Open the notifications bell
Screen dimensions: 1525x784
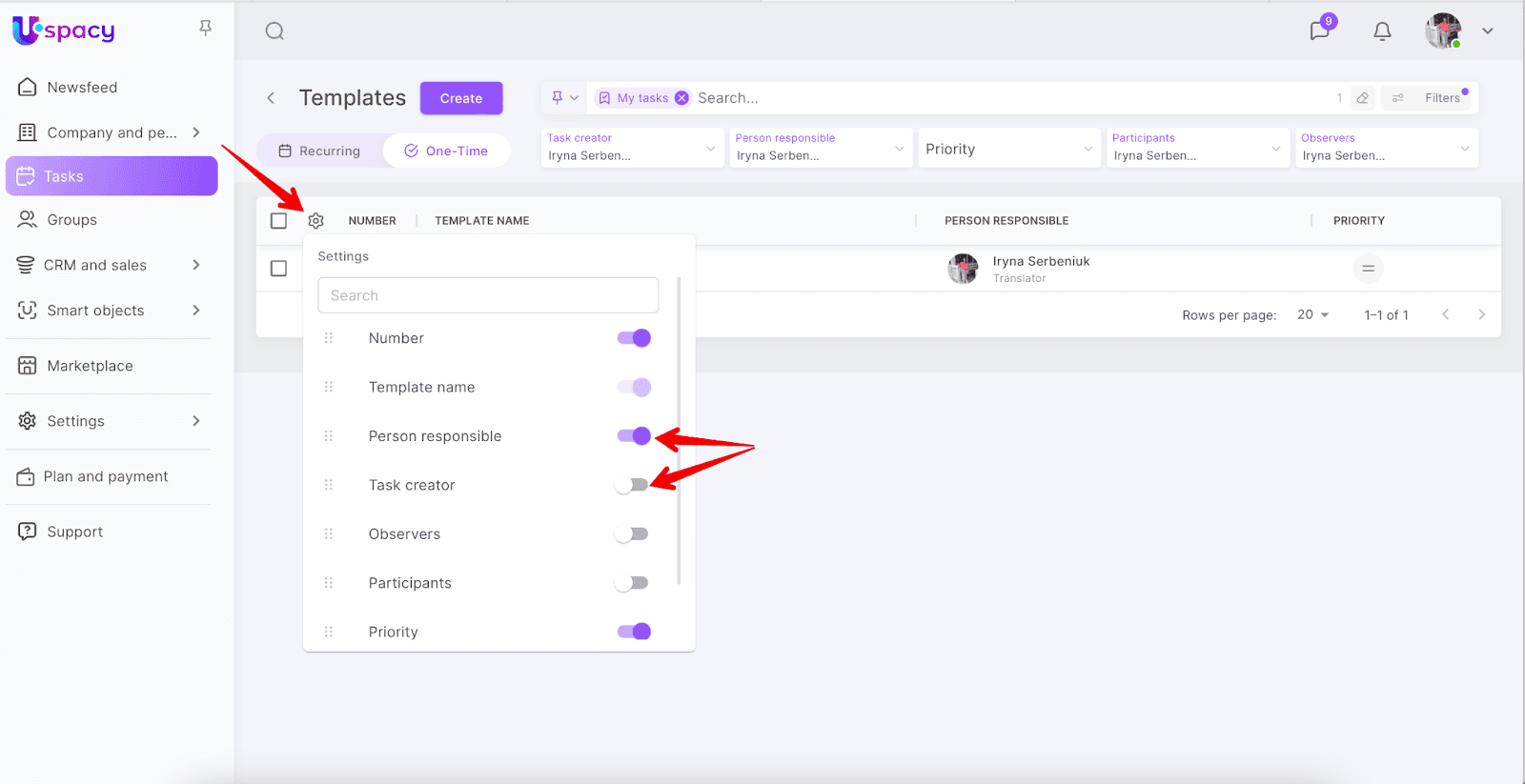1382,31
